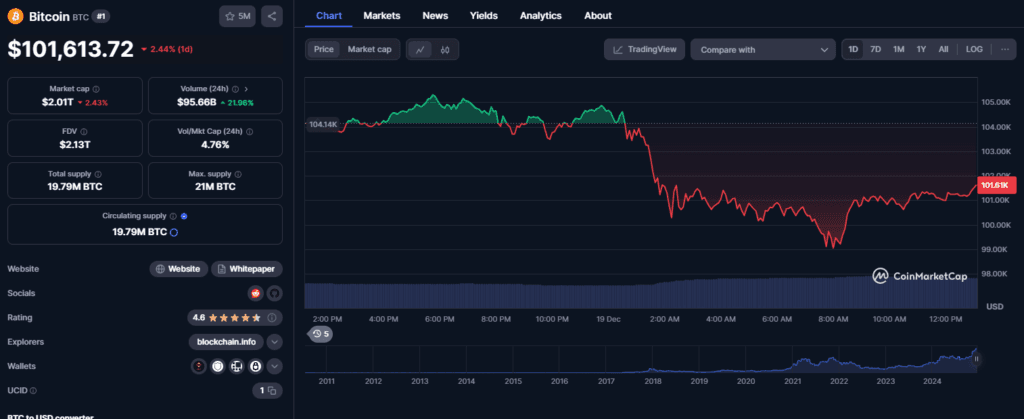This screenshot has width=1024, height=419.
Task: Expand the Explorers dropdown chevron
Action: pyautogui.click(x=274, y=342)
